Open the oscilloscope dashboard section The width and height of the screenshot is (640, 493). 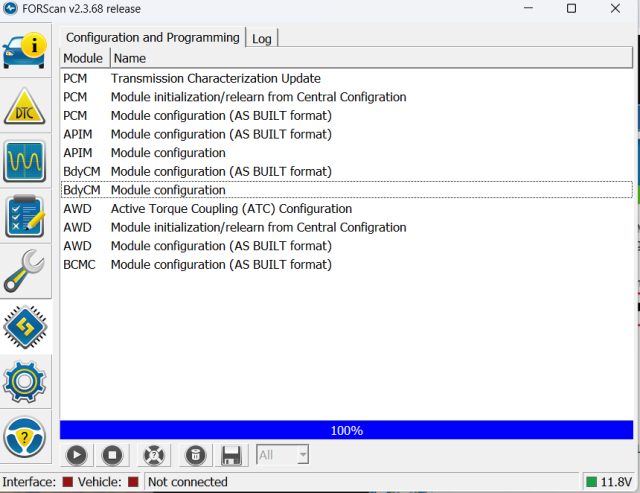[25, 161]
